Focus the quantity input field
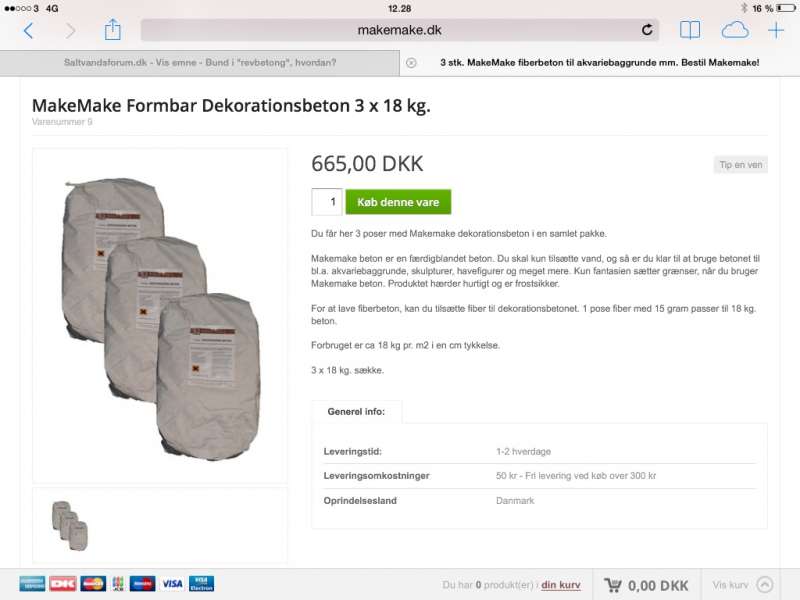 [x=327, y=202]
